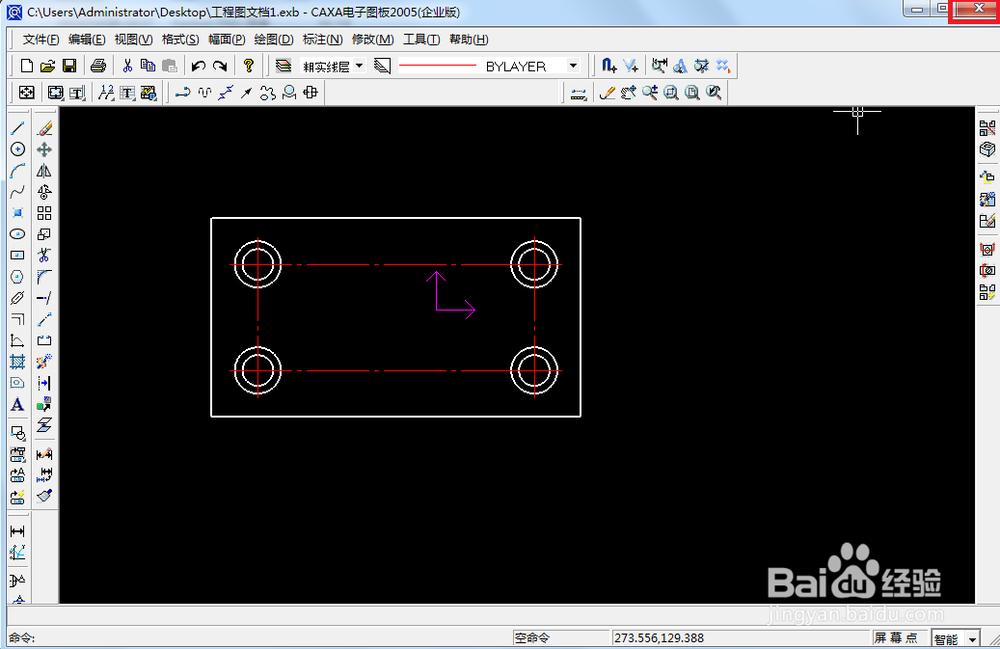Open the 视图(V) menu

click(133, 40)
